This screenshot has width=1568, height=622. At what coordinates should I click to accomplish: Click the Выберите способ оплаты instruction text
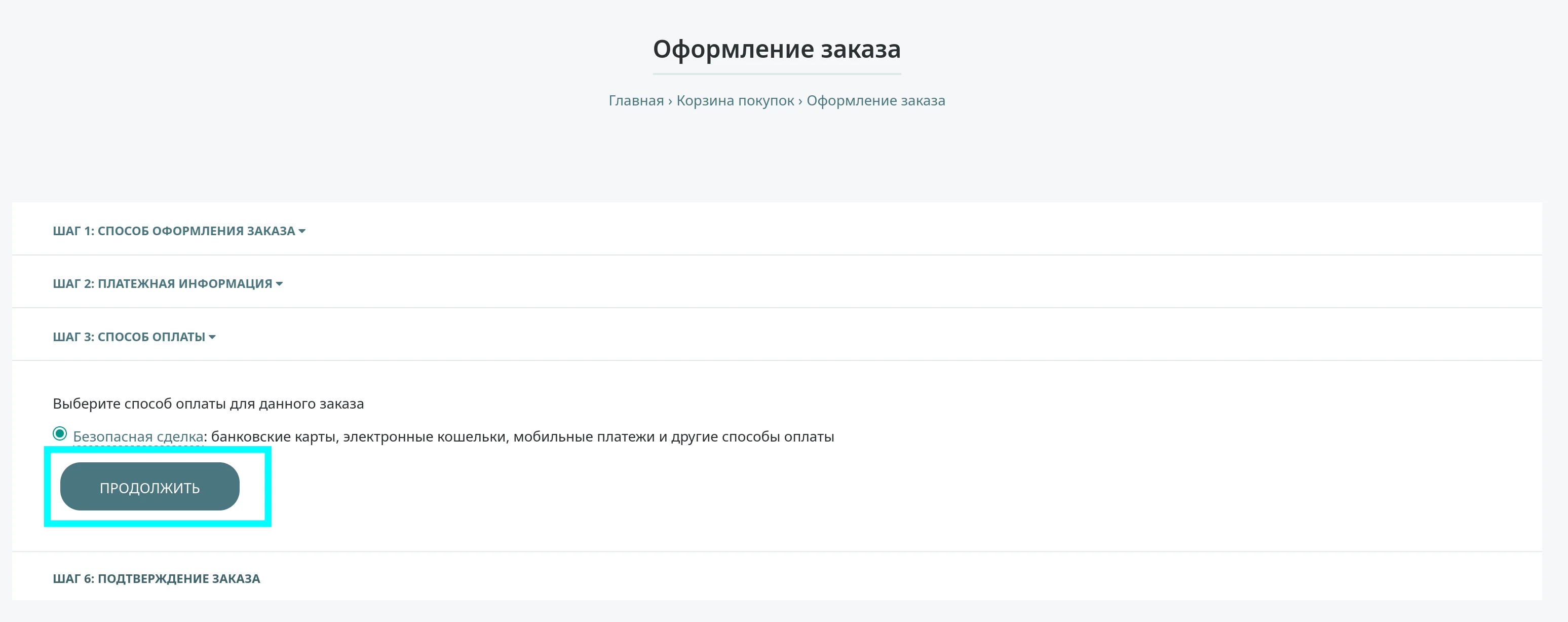click(208, 404)
